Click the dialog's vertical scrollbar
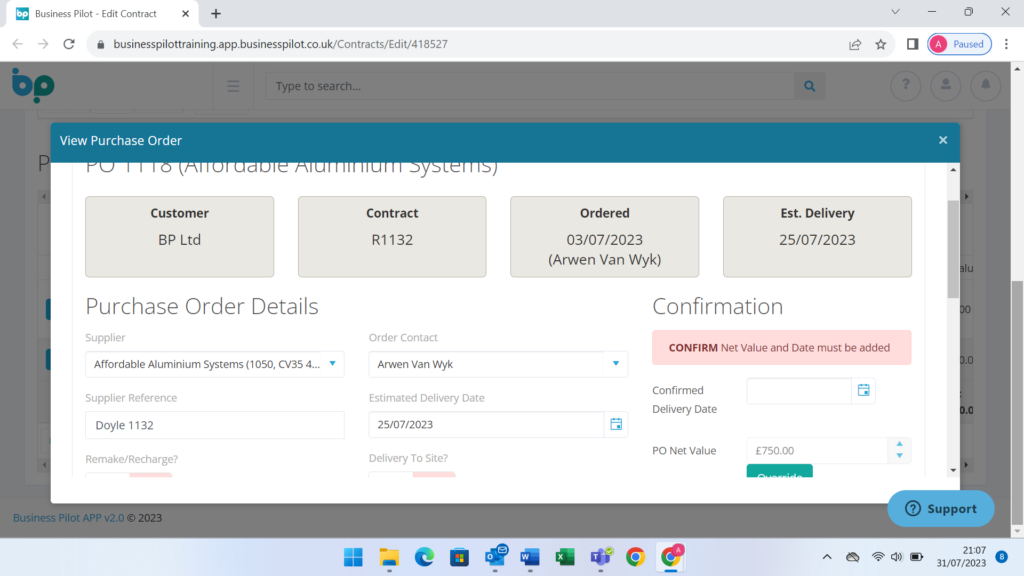This screenshot has height=576, width=1024. [x=953, y=250]
